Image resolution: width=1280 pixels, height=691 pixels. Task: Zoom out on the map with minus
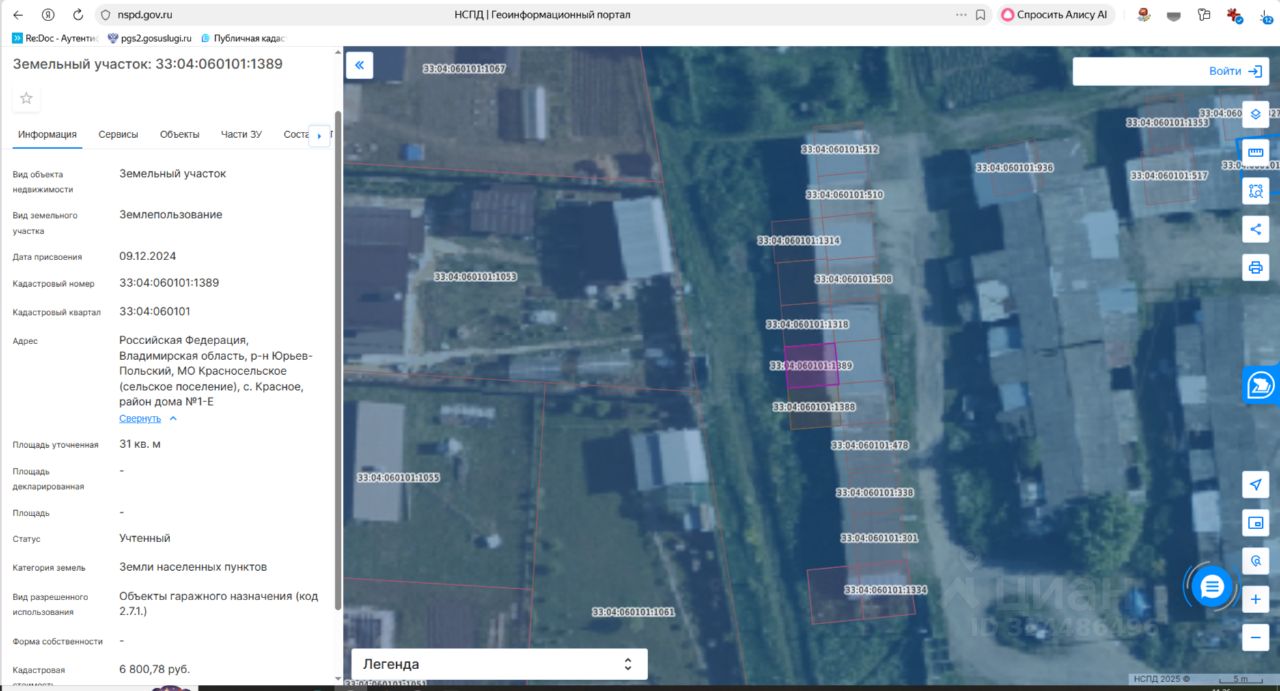coord(1256,637)
